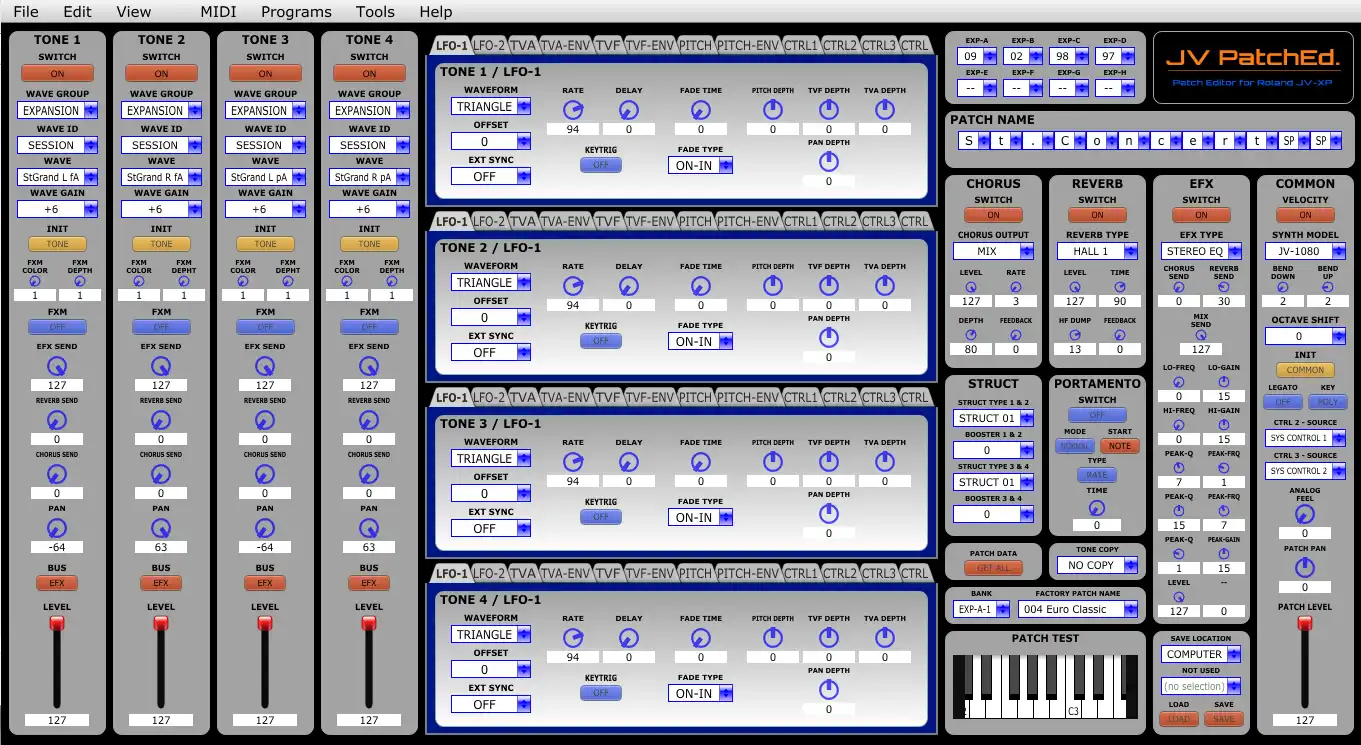Turn the Tone 1 LFO-1 Rate knob
The image size is (1361, 745).
pos(573,109)
